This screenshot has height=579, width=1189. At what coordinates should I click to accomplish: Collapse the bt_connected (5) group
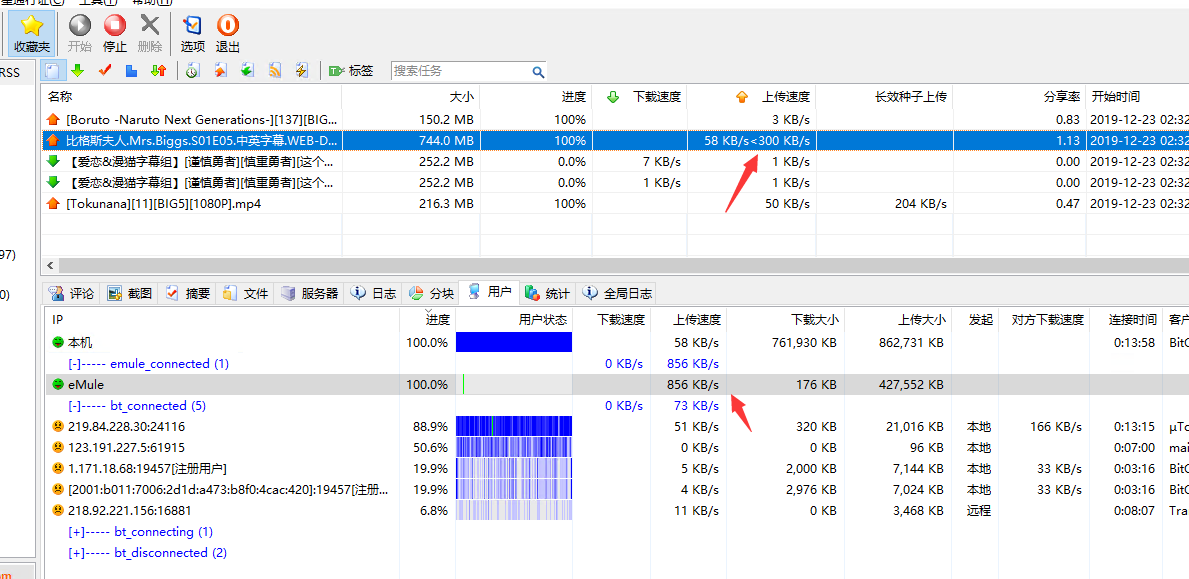pyautogui.click(x=75, y=406)
